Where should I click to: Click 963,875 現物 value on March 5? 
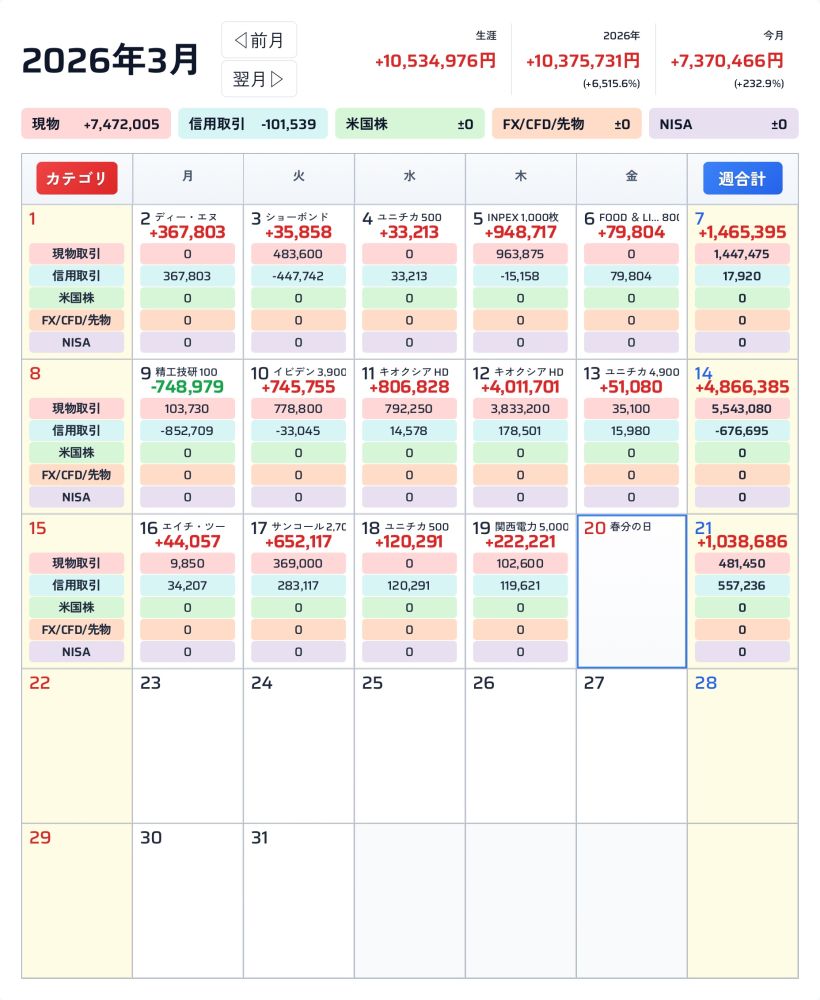(x=520, y=254)
